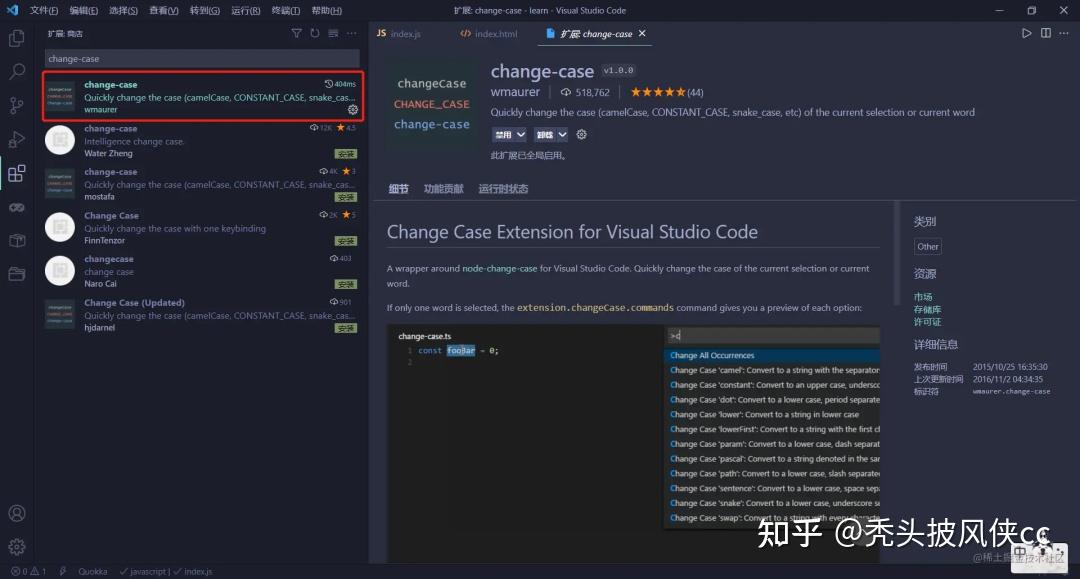The width and height of the screenshot is (1080, 579).
Task: Open the 文件(F) menu
Action: pos(43,10)
